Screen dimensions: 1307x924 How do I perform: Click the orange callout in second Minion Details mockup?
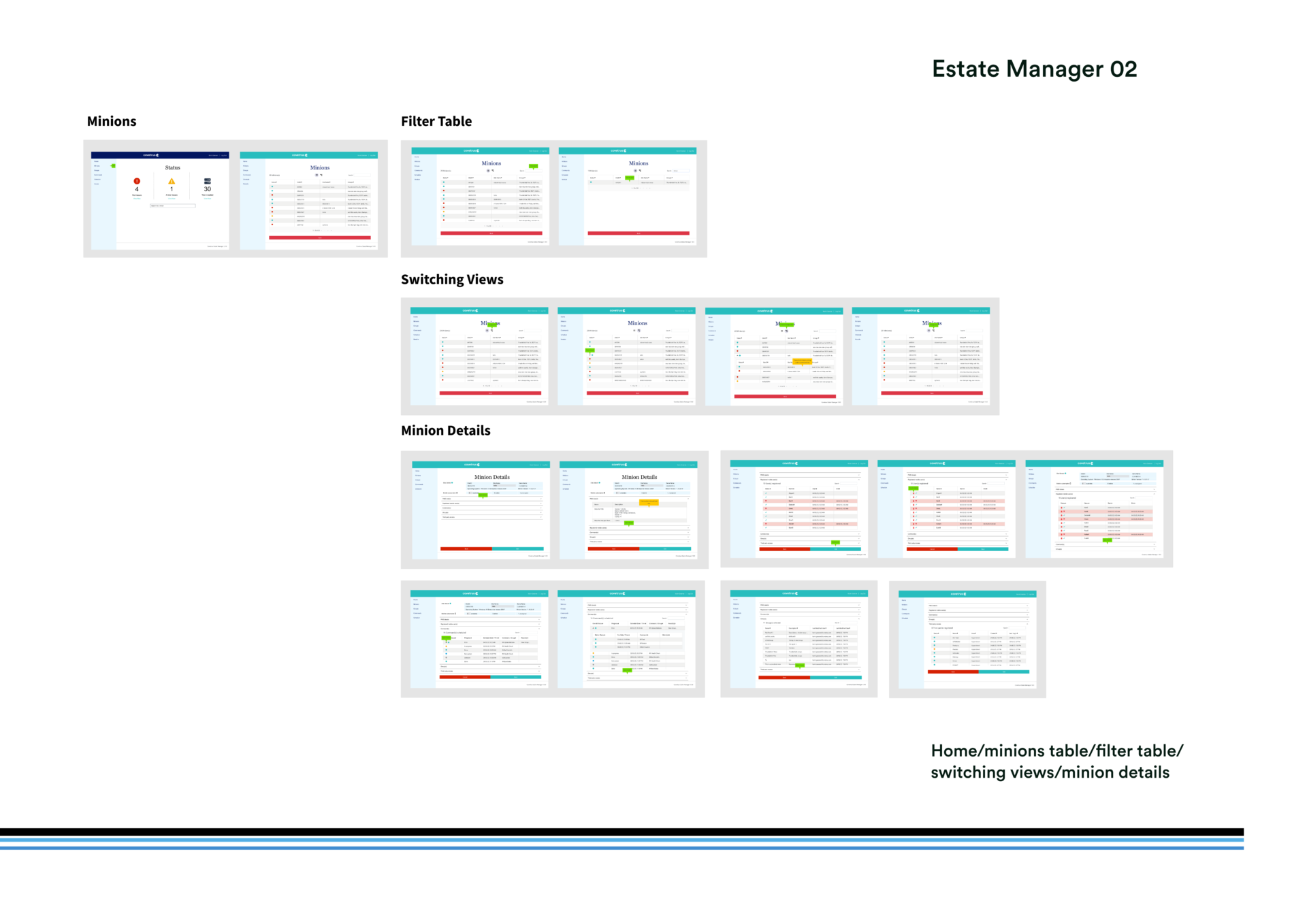649,502
